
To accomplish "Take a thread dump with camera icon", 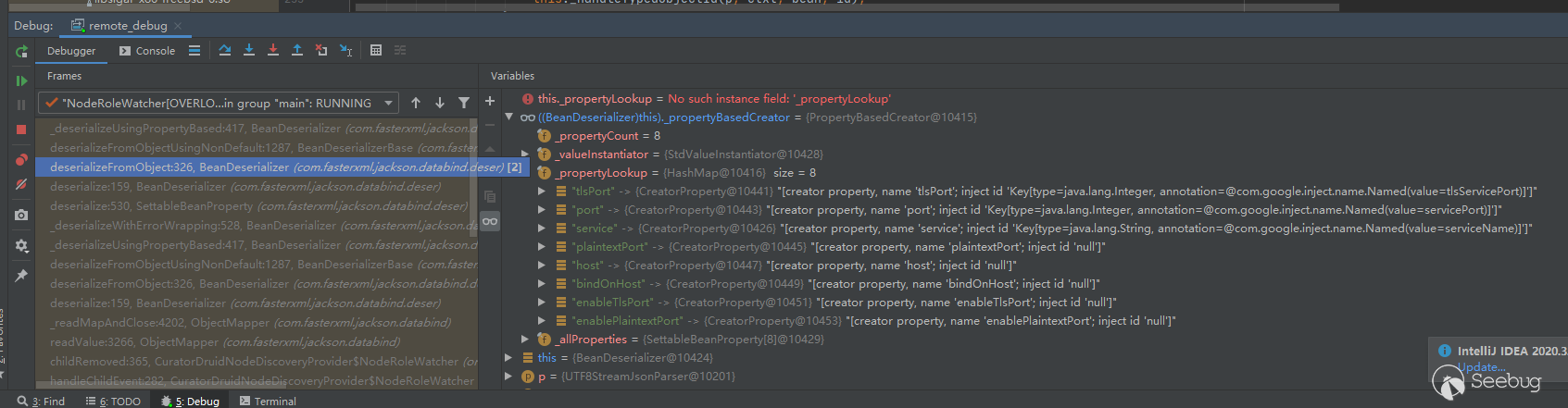I will pos(21,215).
